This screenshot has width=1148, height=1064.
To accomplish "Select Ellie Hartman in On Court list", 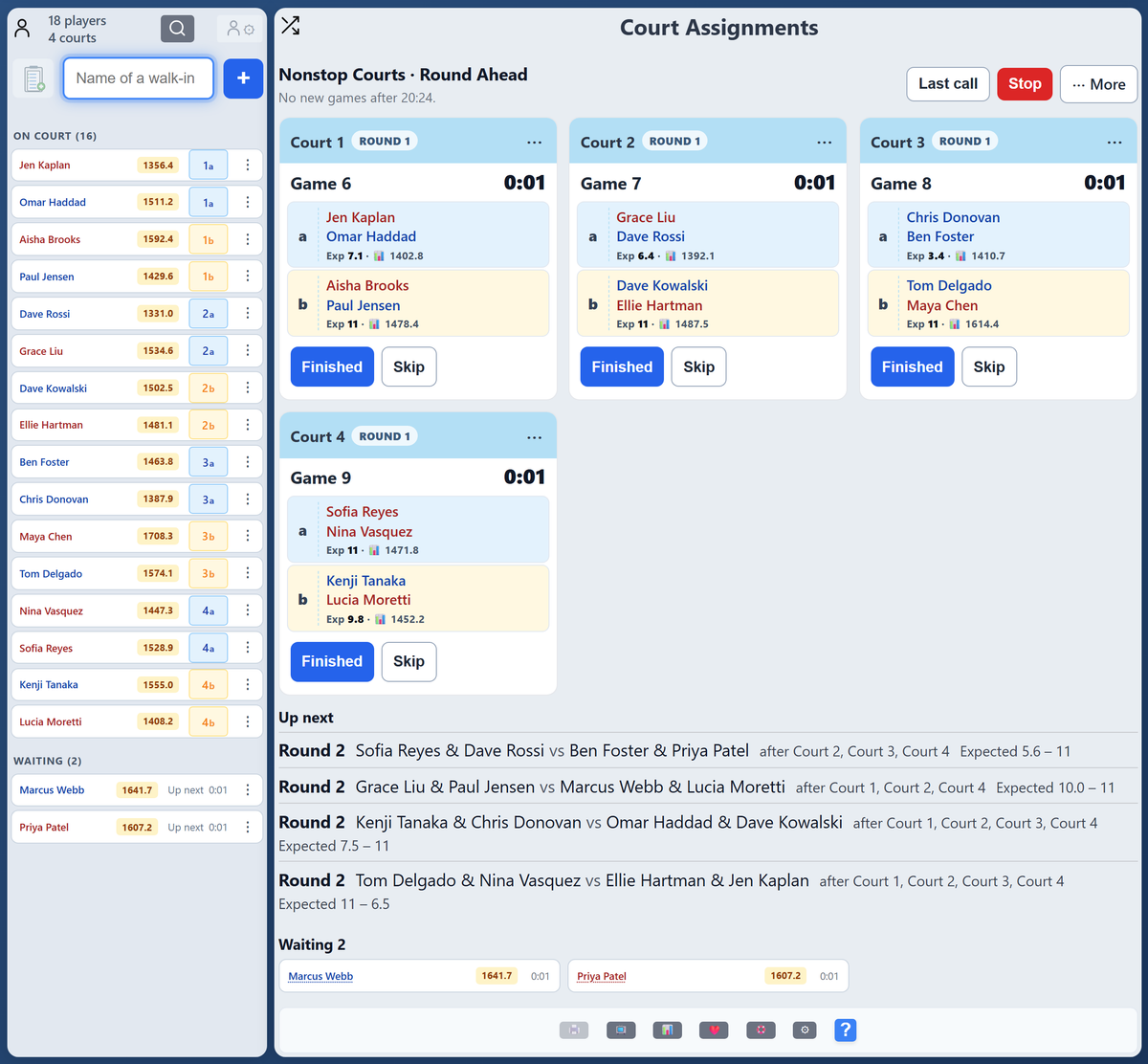I will point(51,425).
